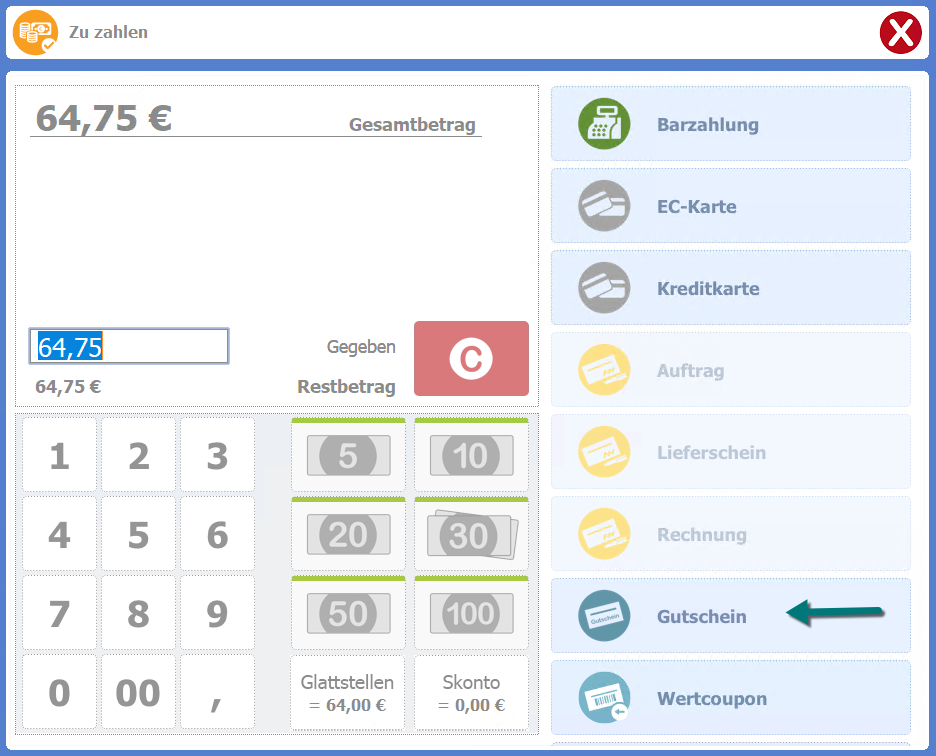The height and width of the screenshot is (756, 936).
Task: Choose EC-Karte payment method
Action: click(x=730, y=206)
